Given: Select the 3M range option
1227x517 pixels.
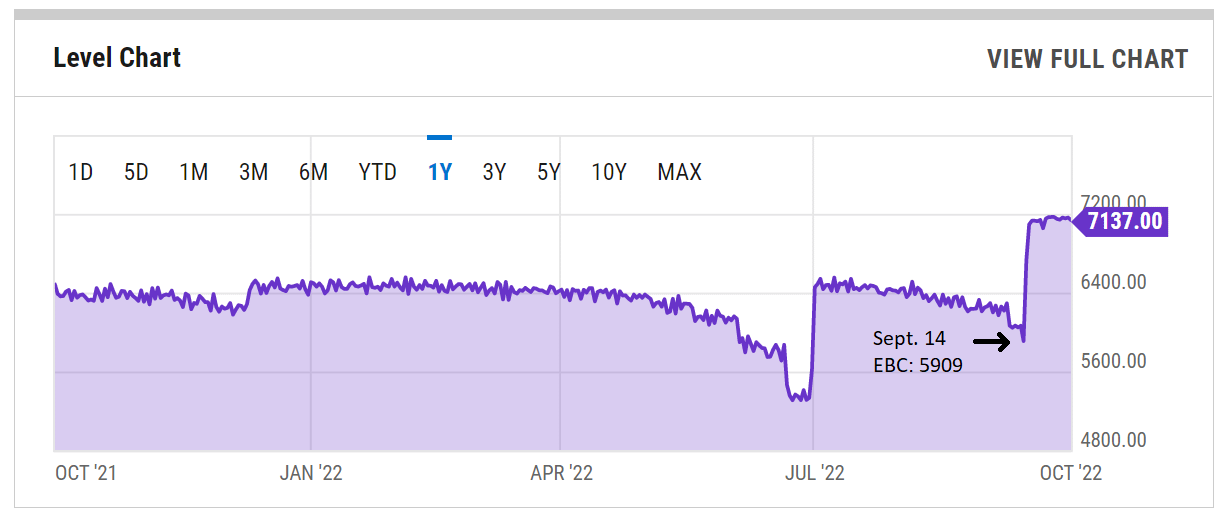Looking at the screenshot, I should pyautogui.click(x=253, y=172).
